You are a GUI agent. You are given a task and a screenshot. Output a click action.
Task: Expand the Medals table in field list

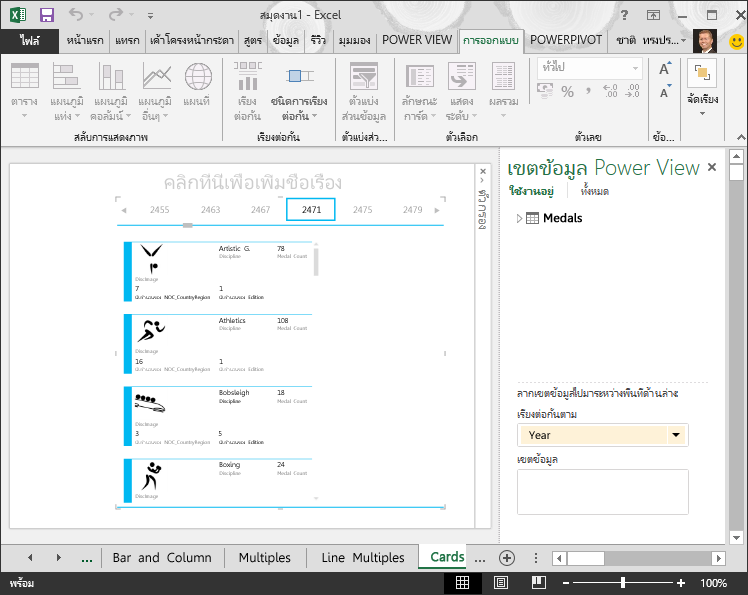(x=519, y=219)
